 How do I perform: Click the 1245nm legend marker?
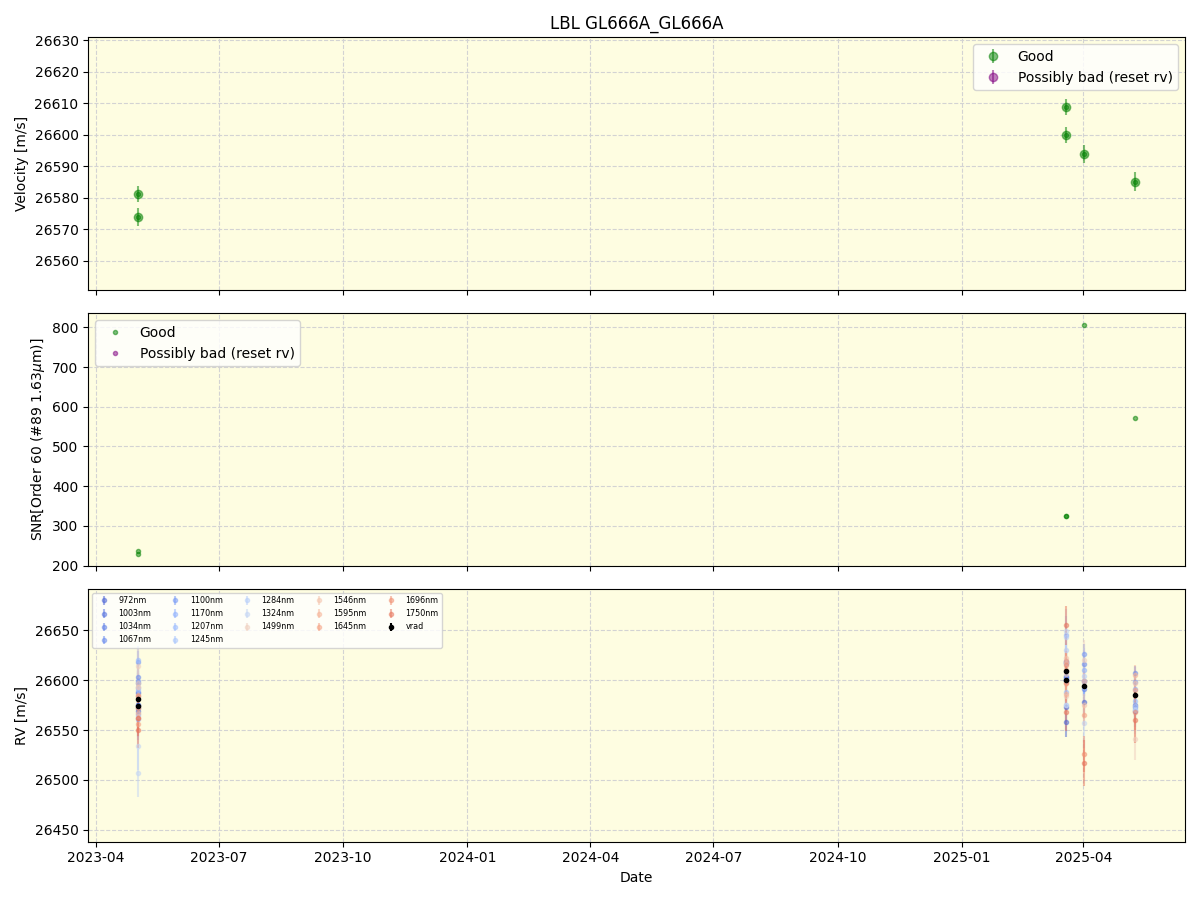(x=176, y=640)
